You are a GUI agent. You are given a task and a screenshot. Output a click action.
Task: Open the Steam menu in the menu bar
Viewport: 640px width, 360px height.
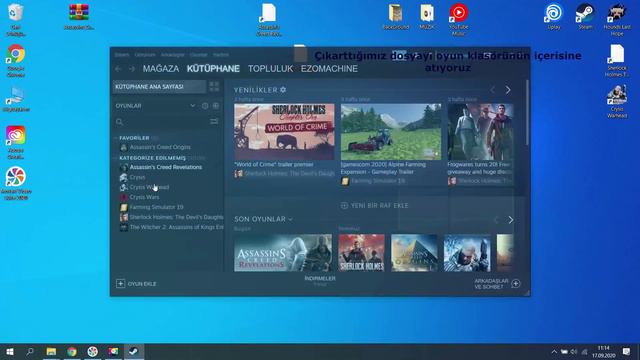(x=122, y=55)
